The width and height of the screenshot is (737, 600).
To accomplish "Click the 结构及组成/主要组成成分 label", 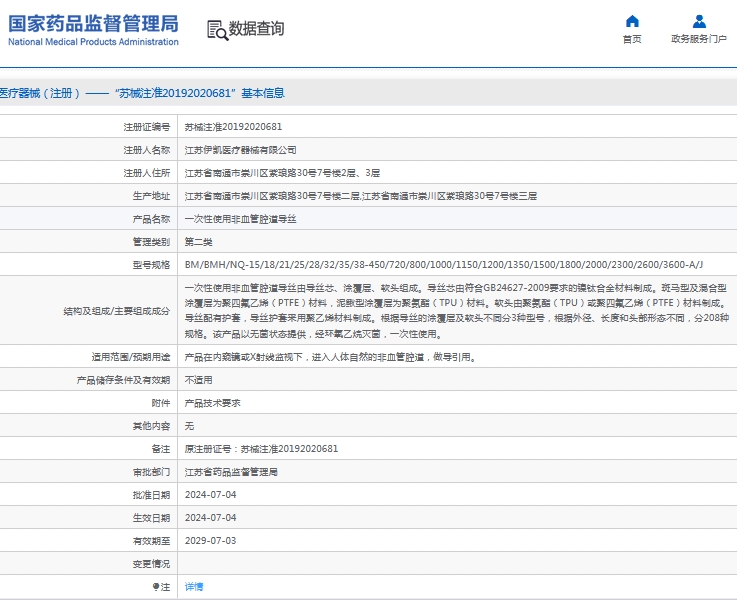I will pyautogui.click(x=117, y=311).
